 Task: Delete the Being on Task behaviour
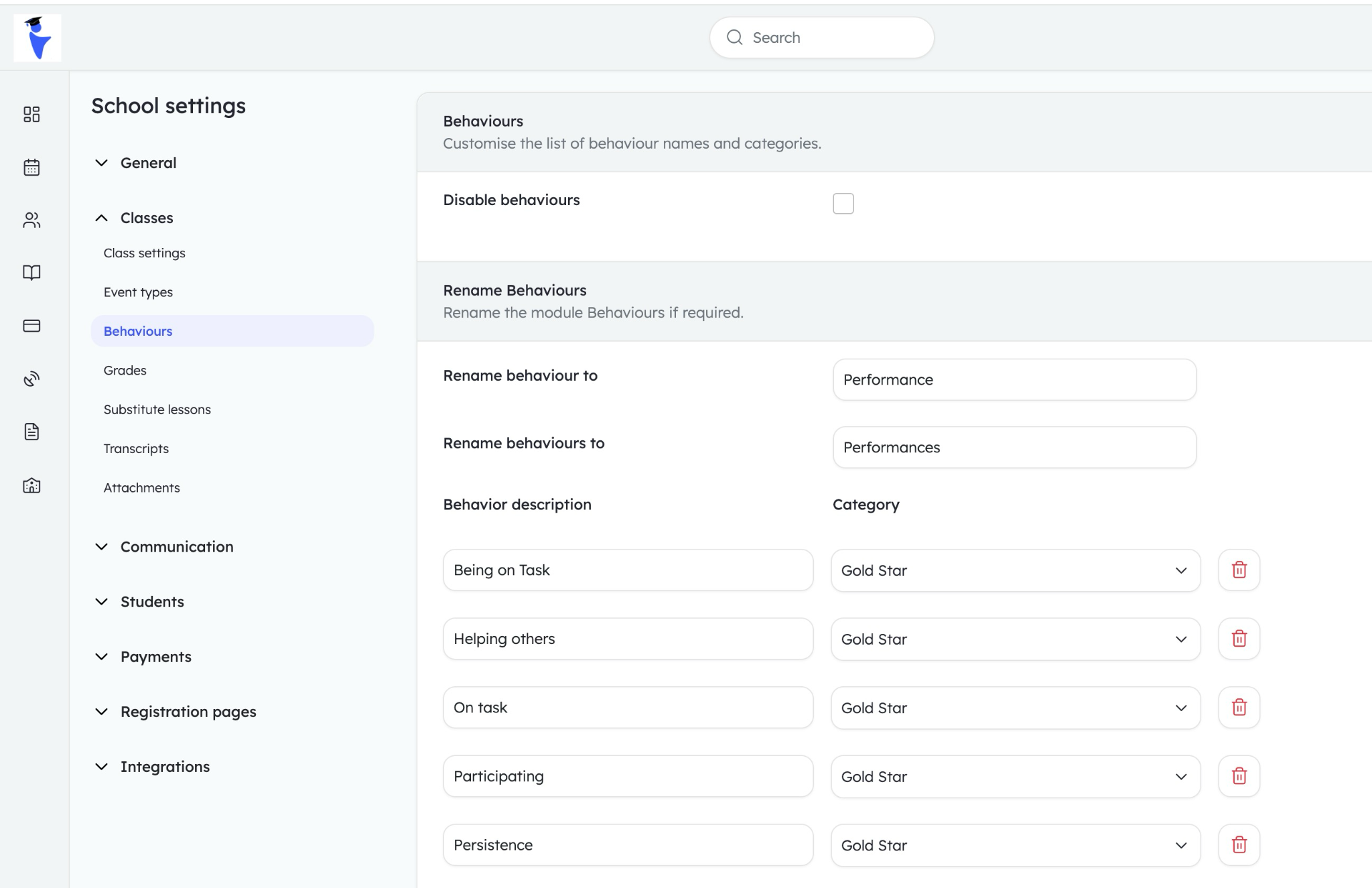point(1239,570)
